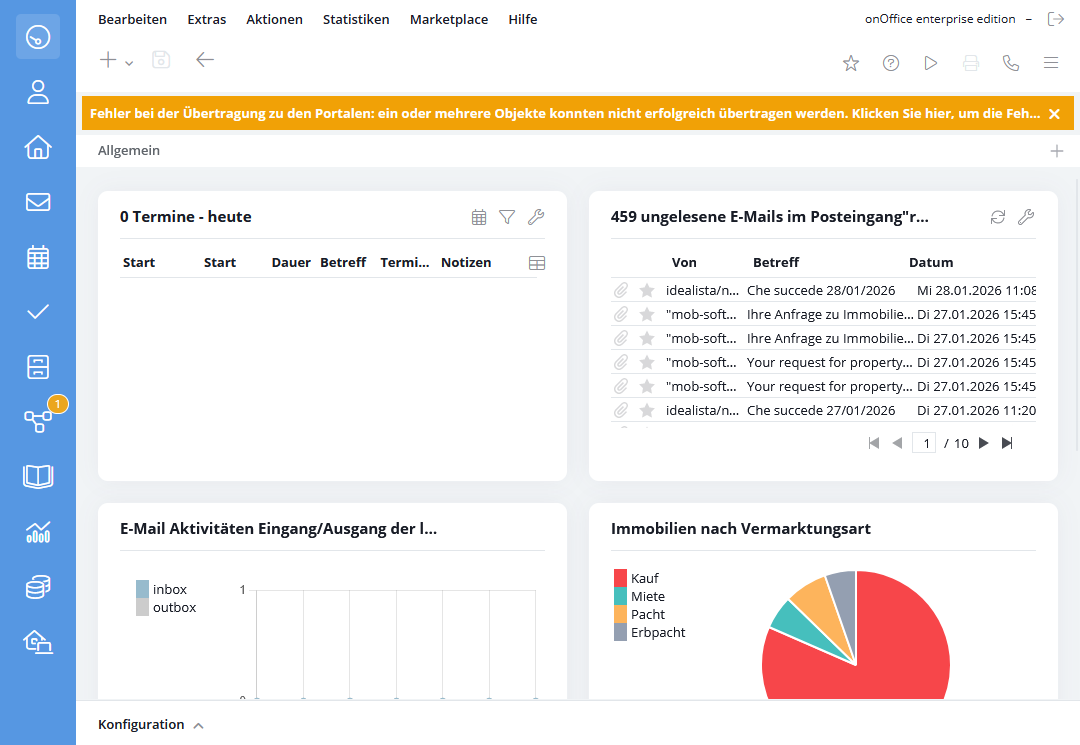Open the Properties house icon in sidebar
Screen dimensions: 1080x745
click(38, 147)
